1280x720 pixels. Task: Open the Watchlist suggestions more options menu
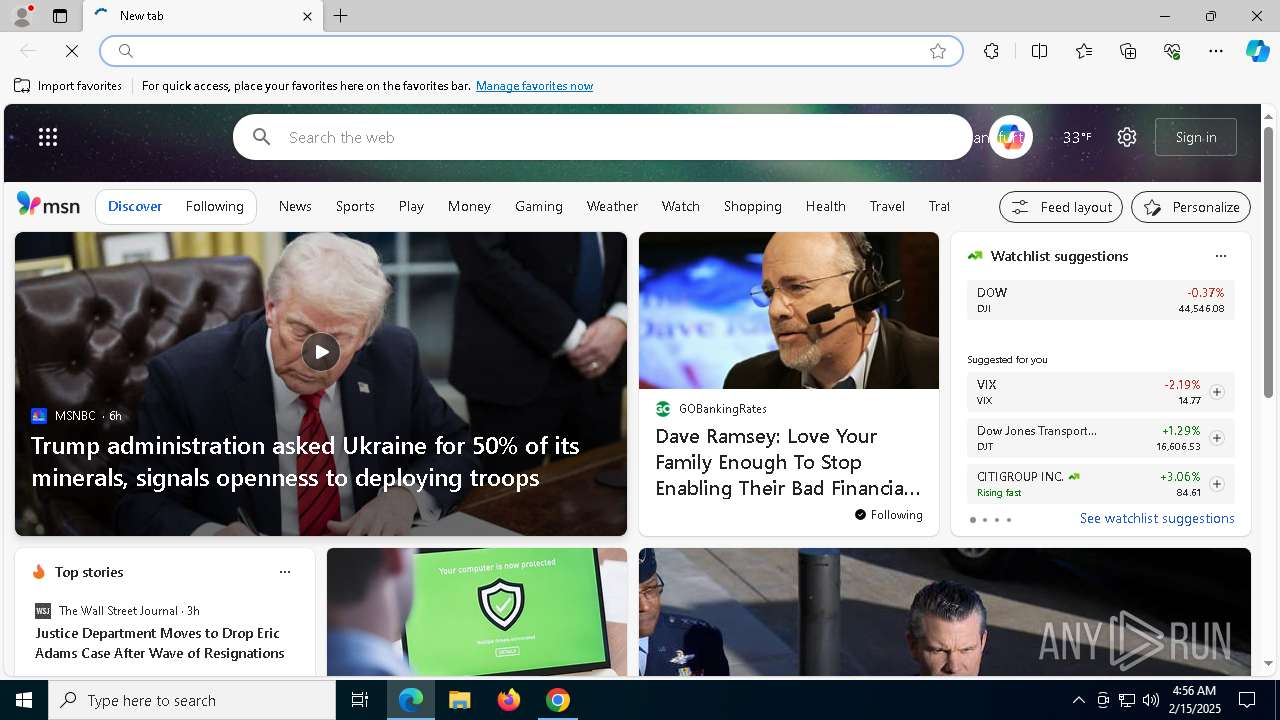(x=1221, y=256)
